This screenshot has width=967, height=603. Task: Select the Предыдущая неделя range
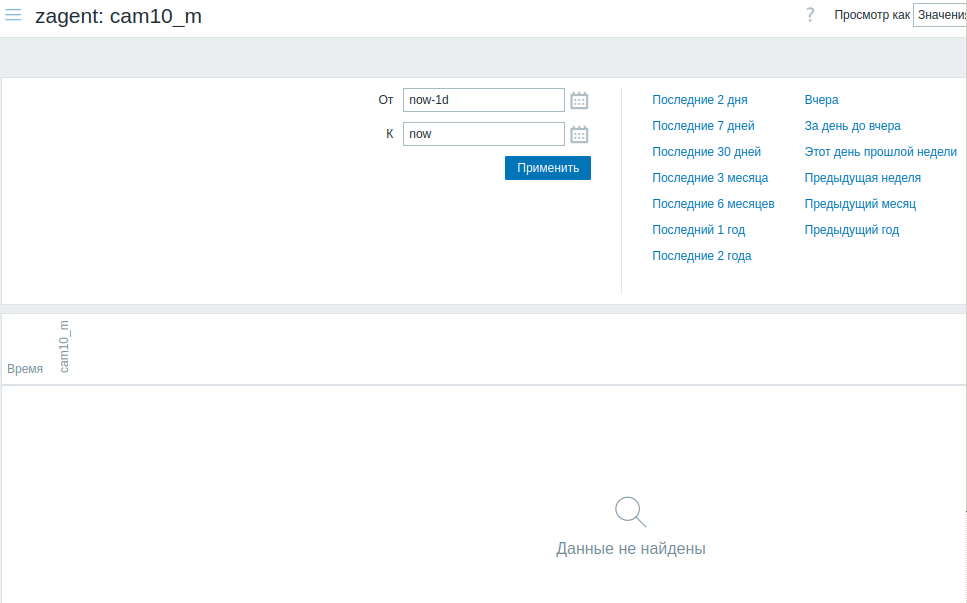coord(861,177)
